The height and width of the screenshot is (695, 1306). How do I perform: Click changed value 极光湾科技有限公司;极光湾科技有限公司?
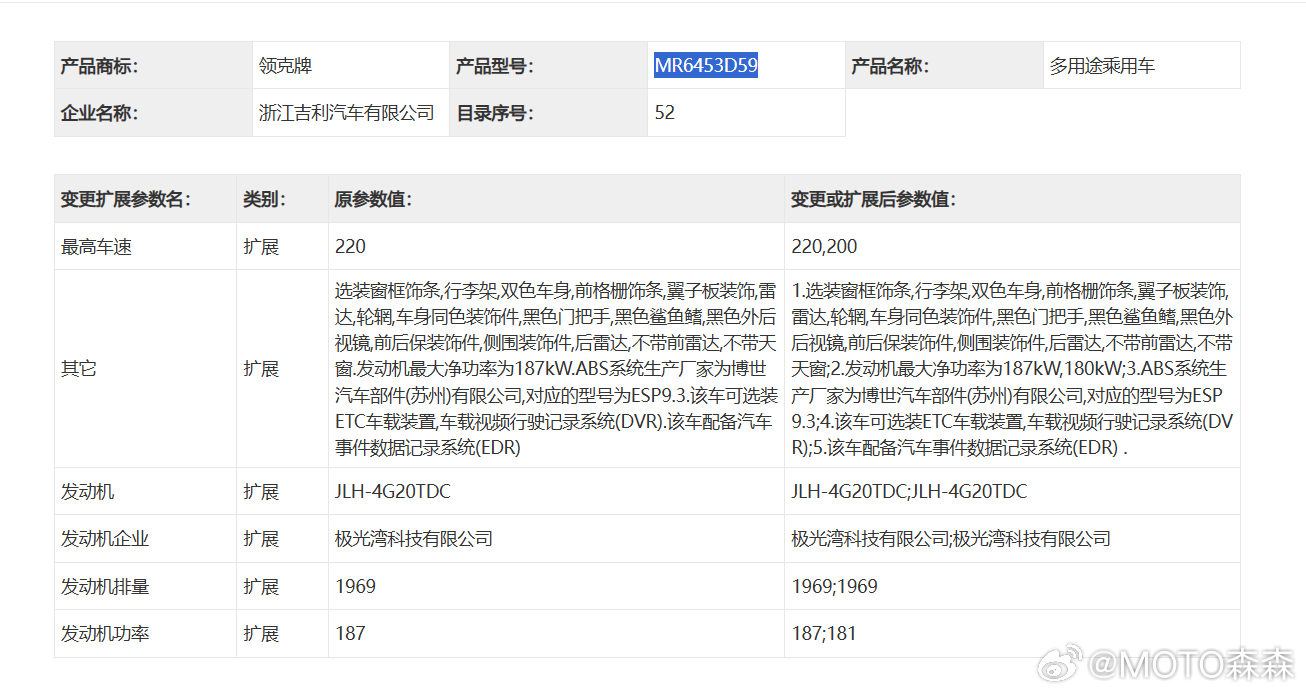[x=951, y=538]
